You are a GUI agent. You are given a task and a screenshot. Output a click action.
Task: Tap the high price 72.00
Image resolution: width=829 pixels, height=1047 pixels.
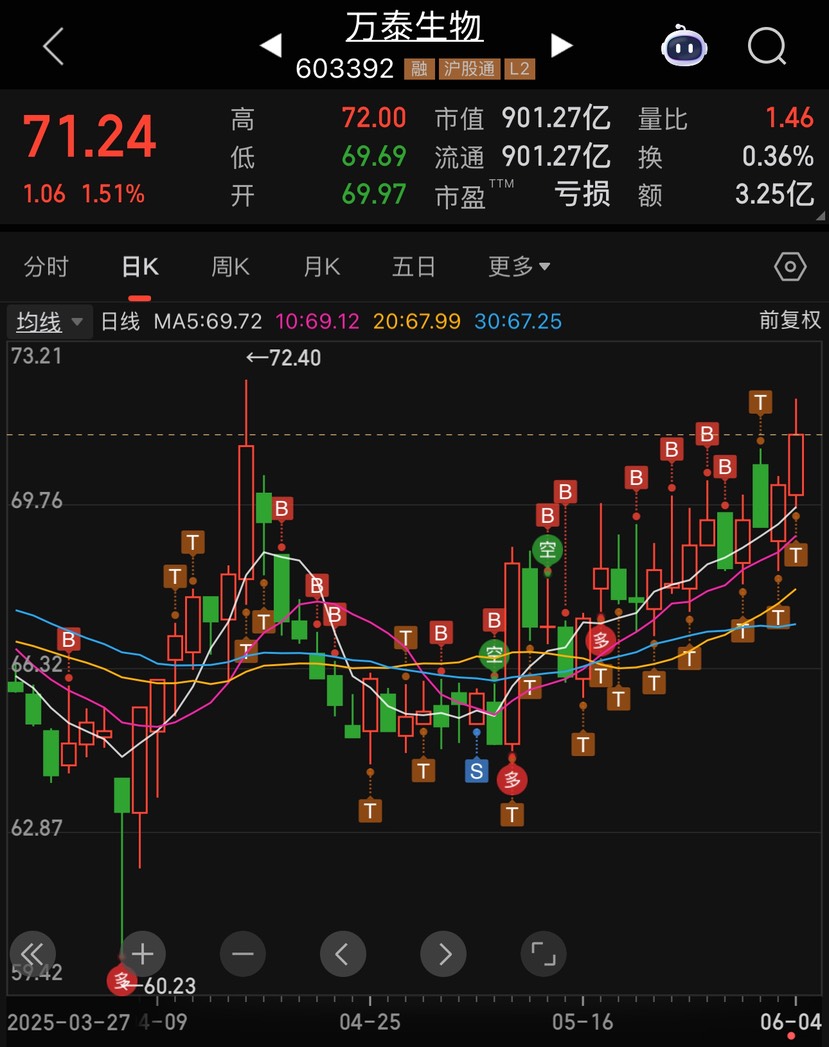pos(374,118)
